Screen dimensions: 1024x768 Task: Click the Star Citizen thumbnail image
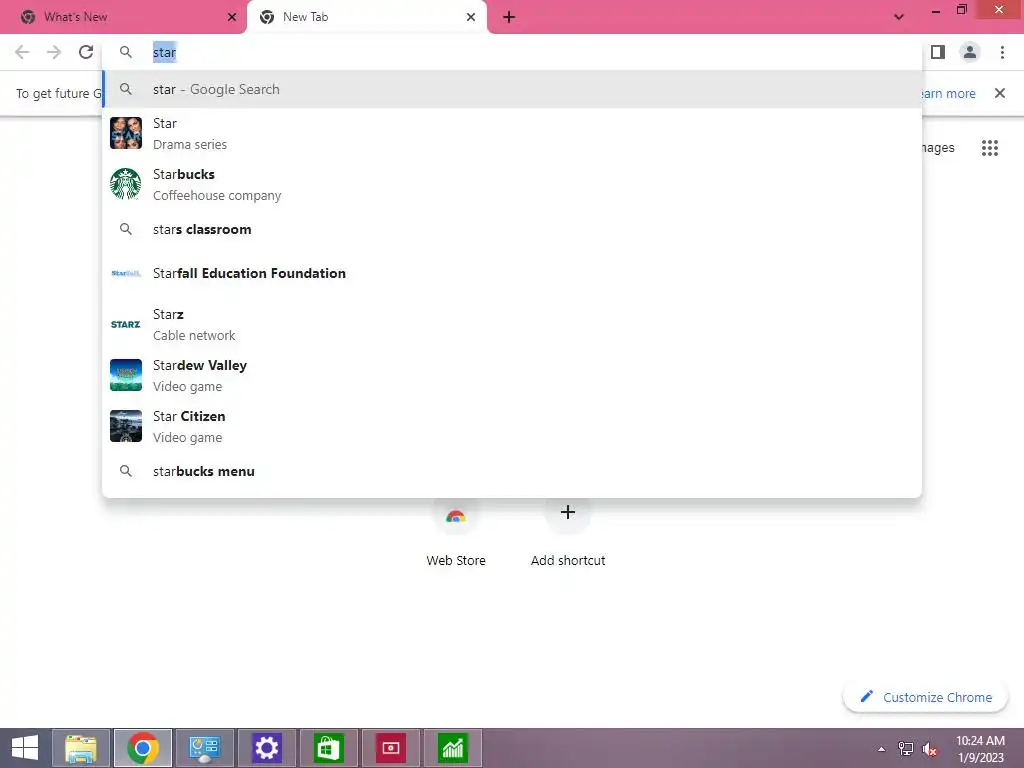[126, 426]
